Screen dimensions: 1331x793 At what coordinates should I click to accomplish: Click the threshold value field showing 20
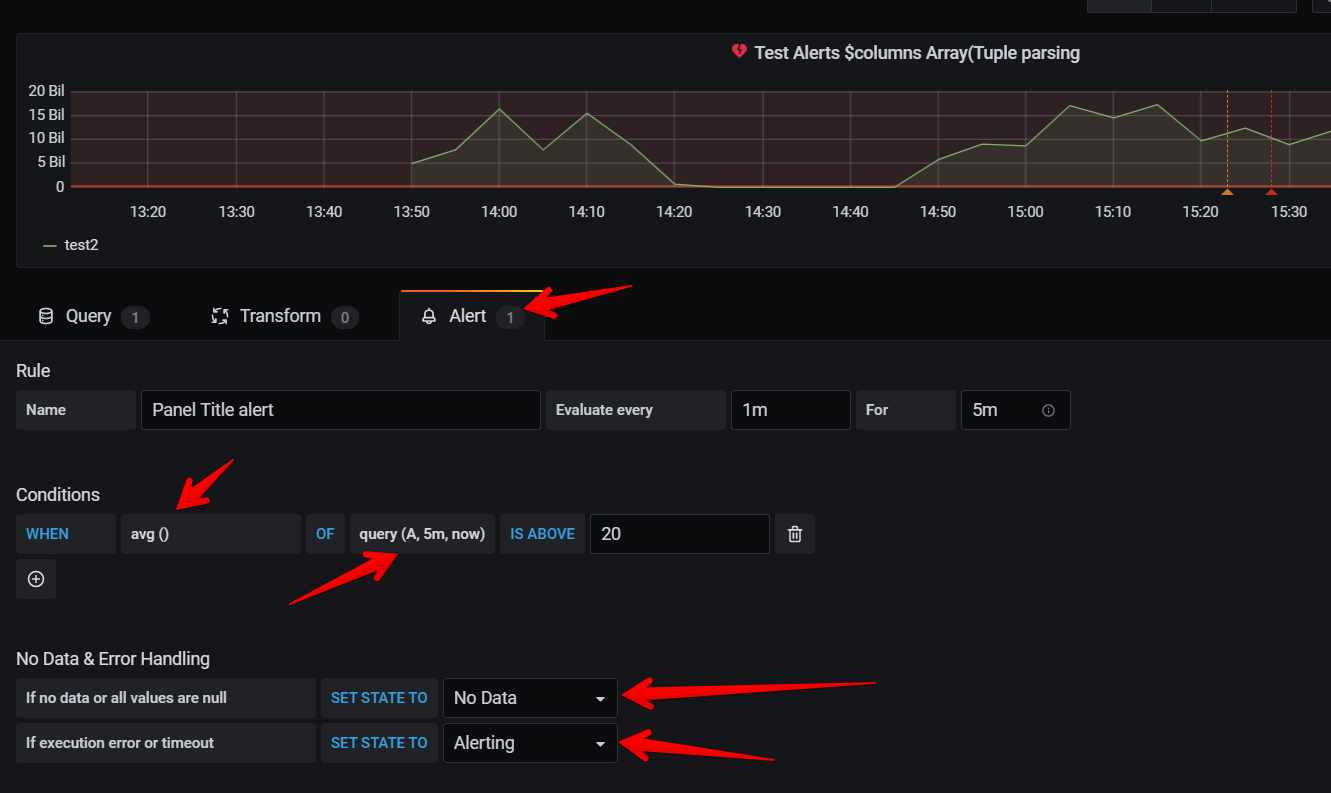(680, 534)
